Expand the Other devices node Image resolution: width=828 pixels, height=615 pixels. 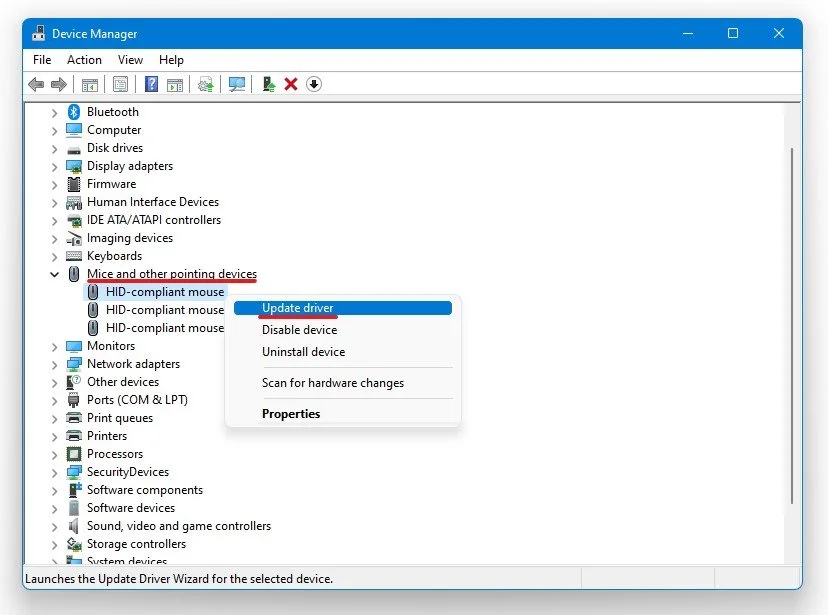54,383
